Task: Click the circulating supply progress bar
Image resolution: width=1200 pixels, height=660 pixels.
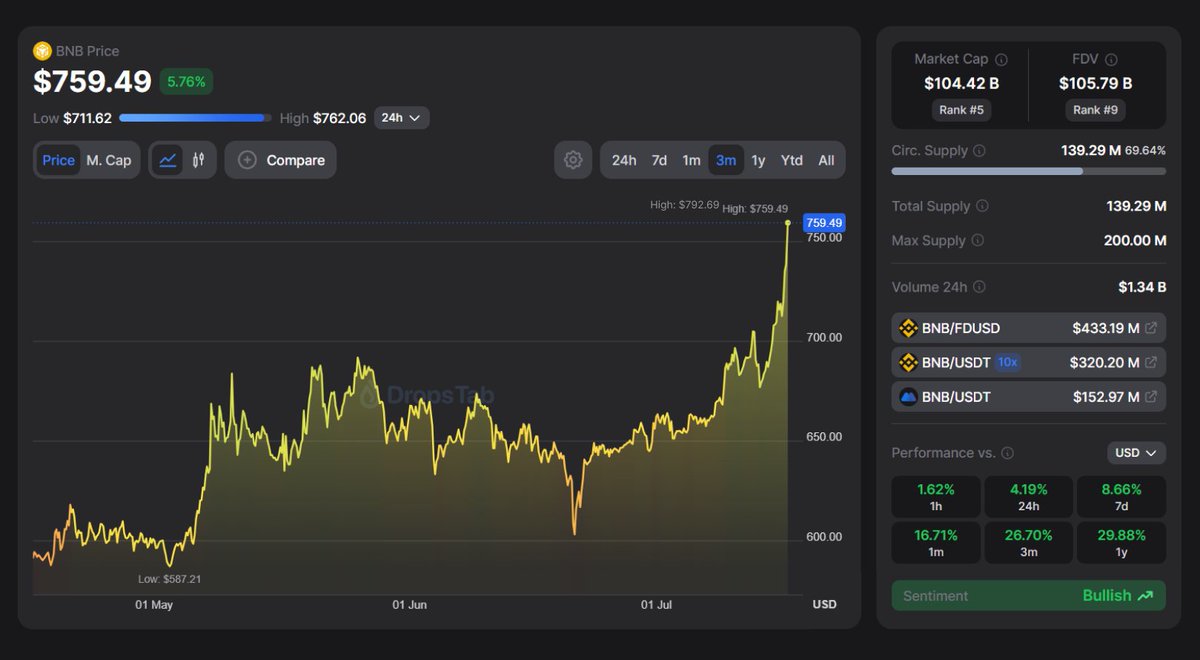Action: [1028, 171]
